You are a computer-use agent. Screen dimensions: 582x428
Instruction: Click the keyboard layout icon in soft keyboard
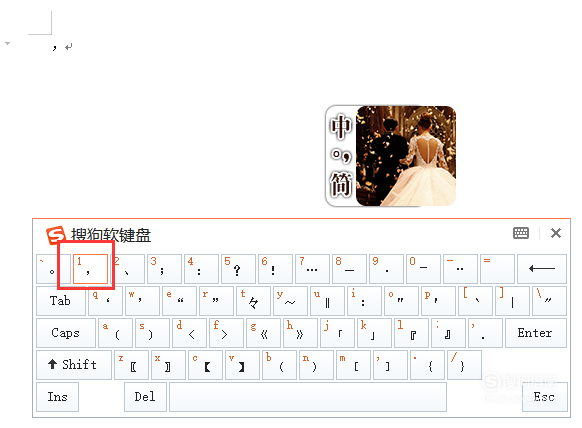point(521,233)
